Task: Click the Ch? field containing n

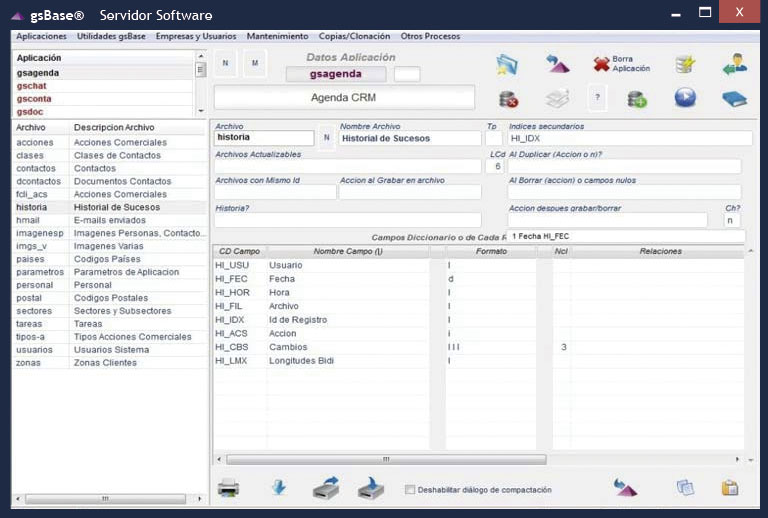Action: pyautogui.click(x=731, y=220)
